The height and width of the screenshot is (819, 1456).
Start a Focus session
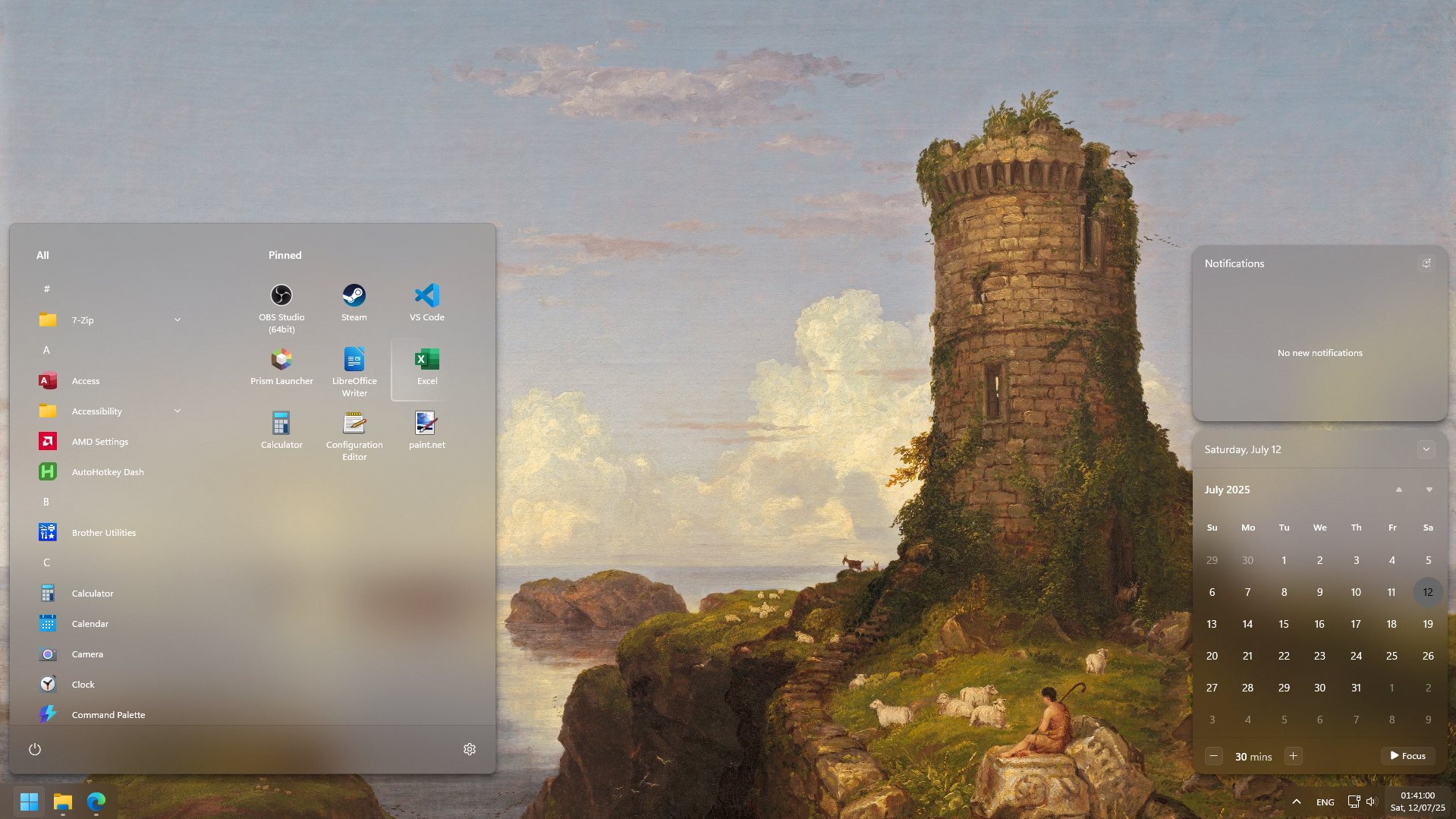(x=1408, y=756)
